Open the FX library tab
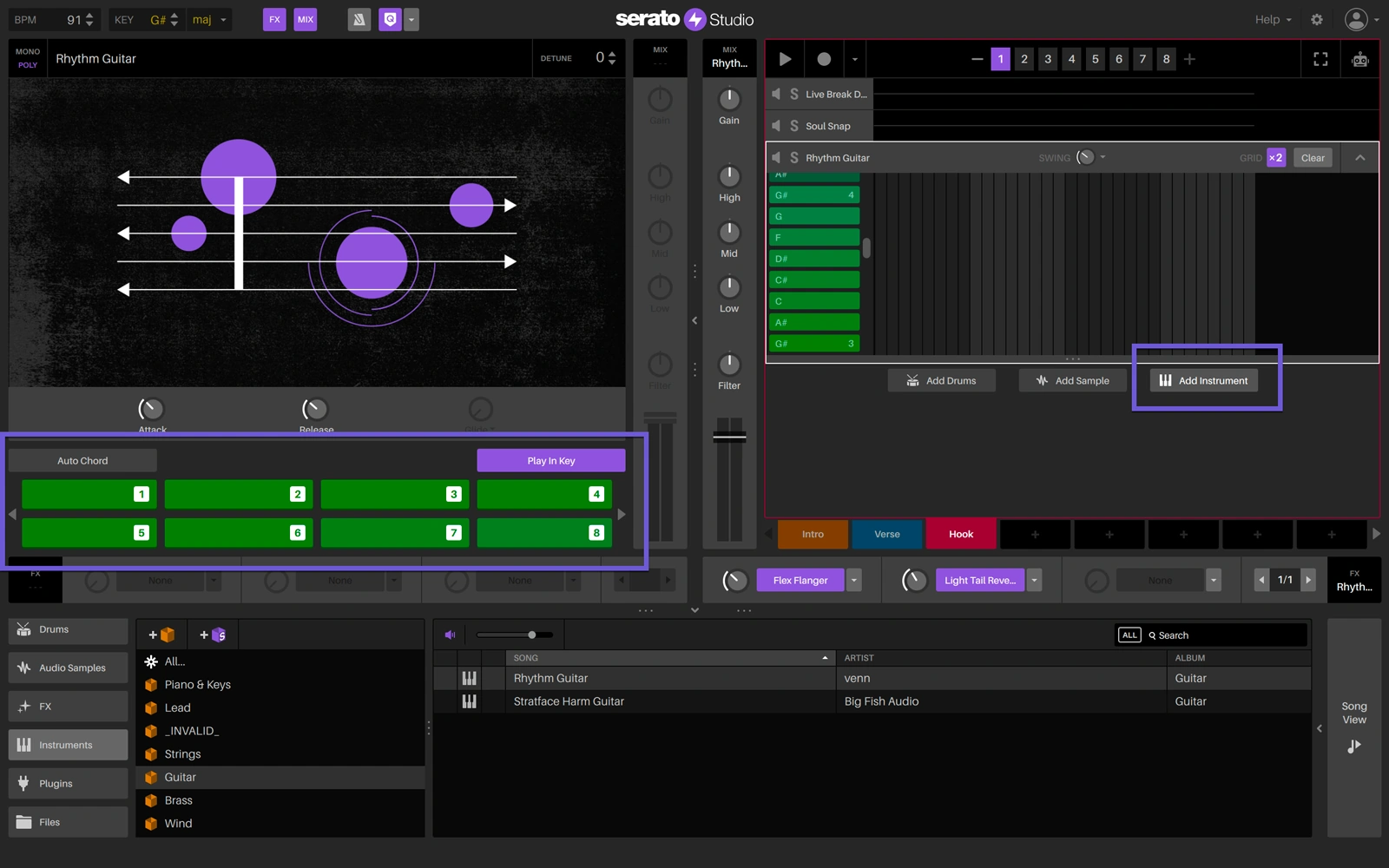The image size is (1389, 868). tap(68, 707)
